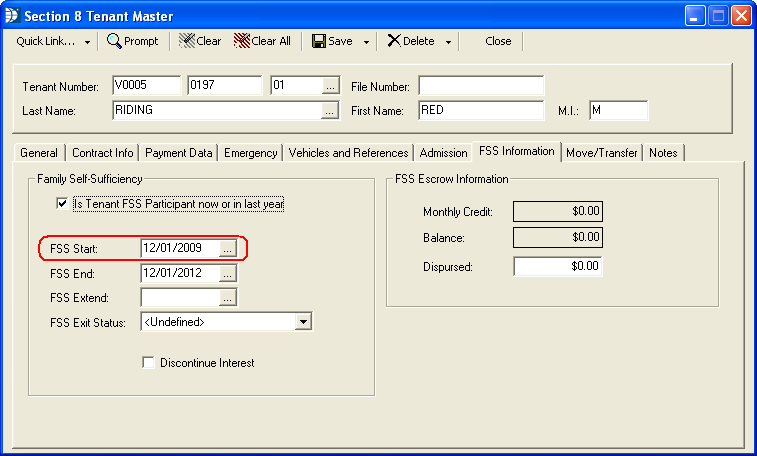This screenshot has width=757, height=456.
Task: Delete the tenant record
Action: (411, 41)
